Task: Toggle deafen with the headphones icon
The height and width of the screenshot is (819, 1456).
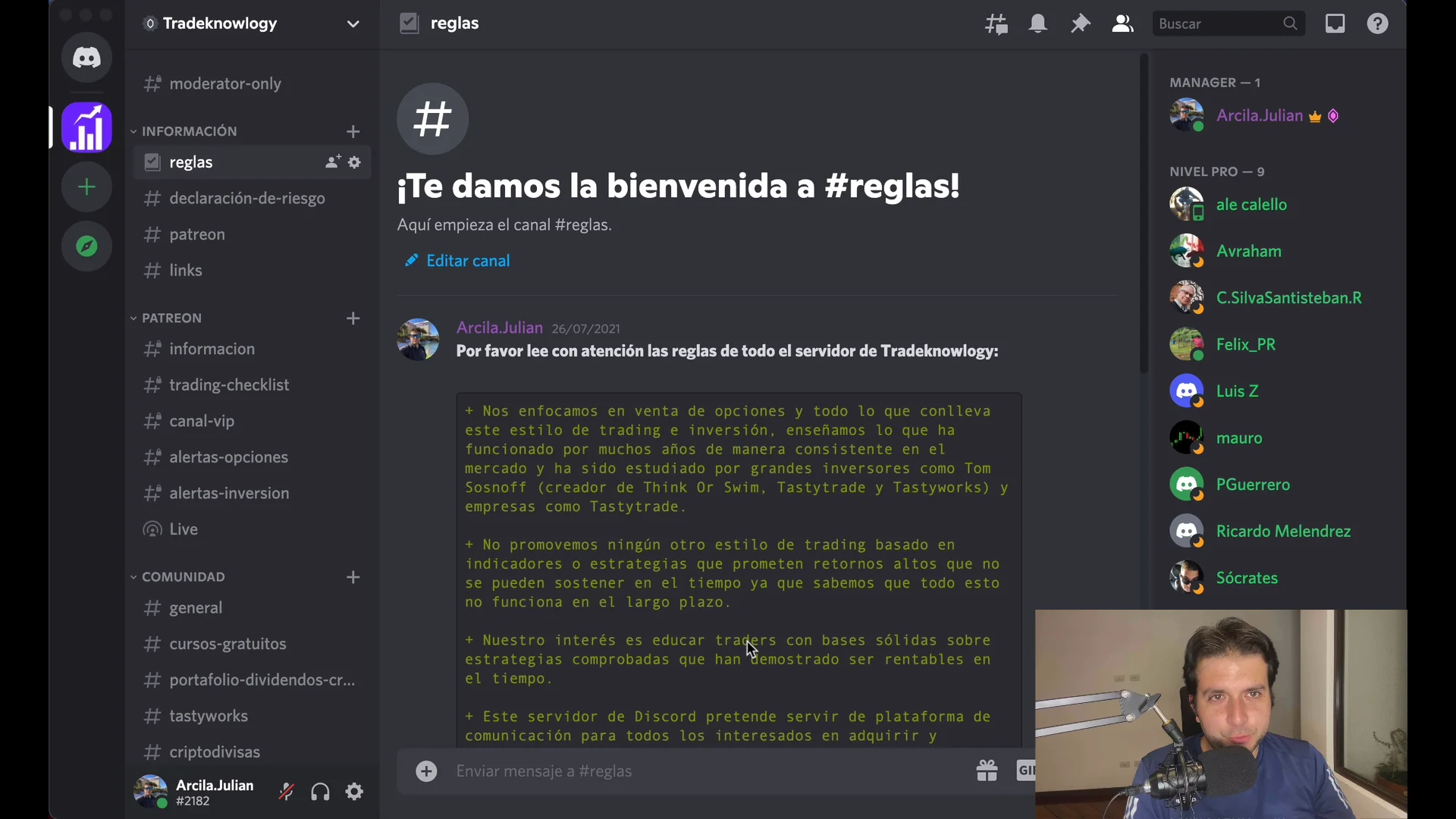Action: pos(320,791)
